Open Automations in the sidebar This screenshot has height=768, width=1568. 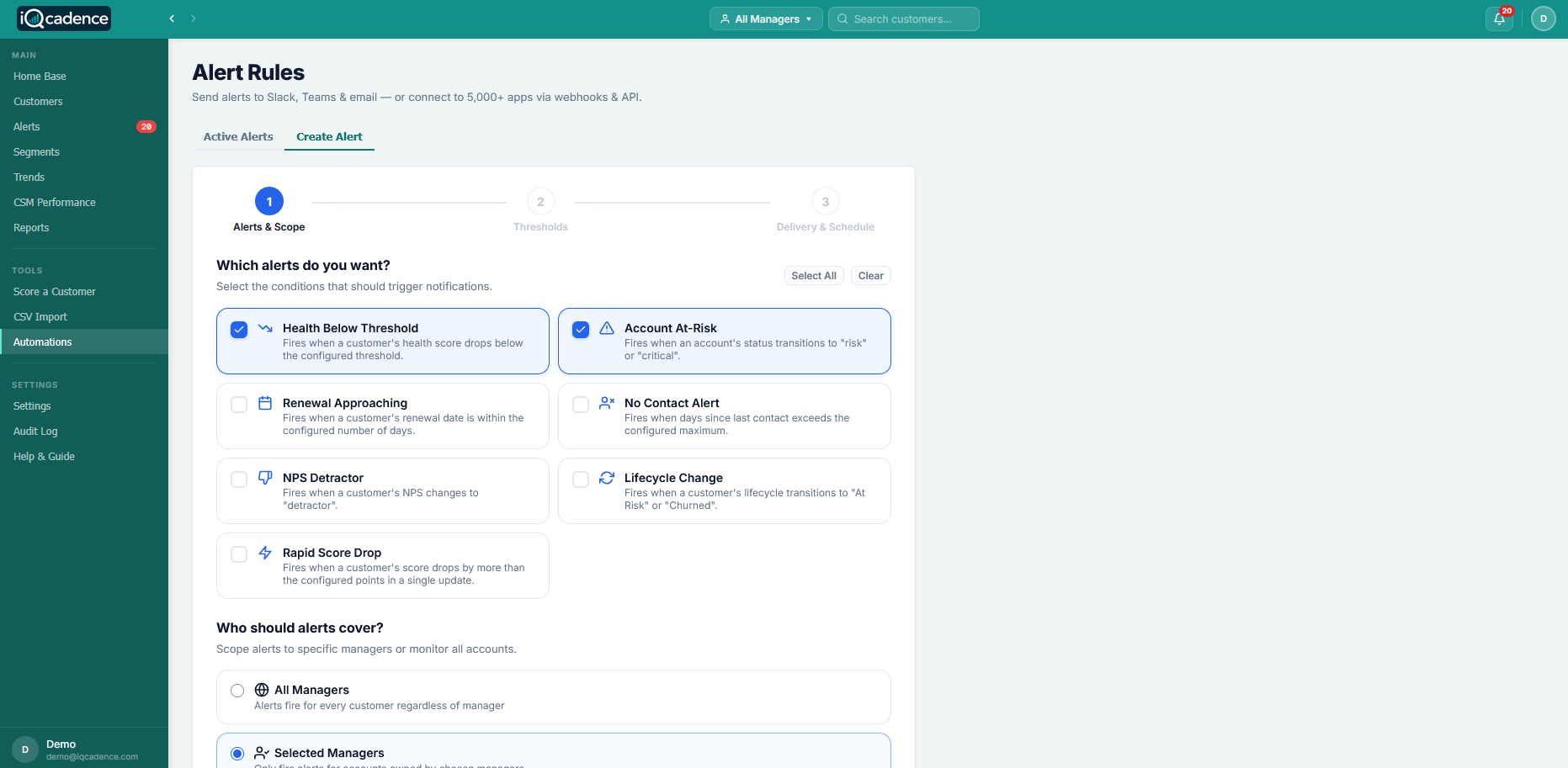tap(42, 342)
